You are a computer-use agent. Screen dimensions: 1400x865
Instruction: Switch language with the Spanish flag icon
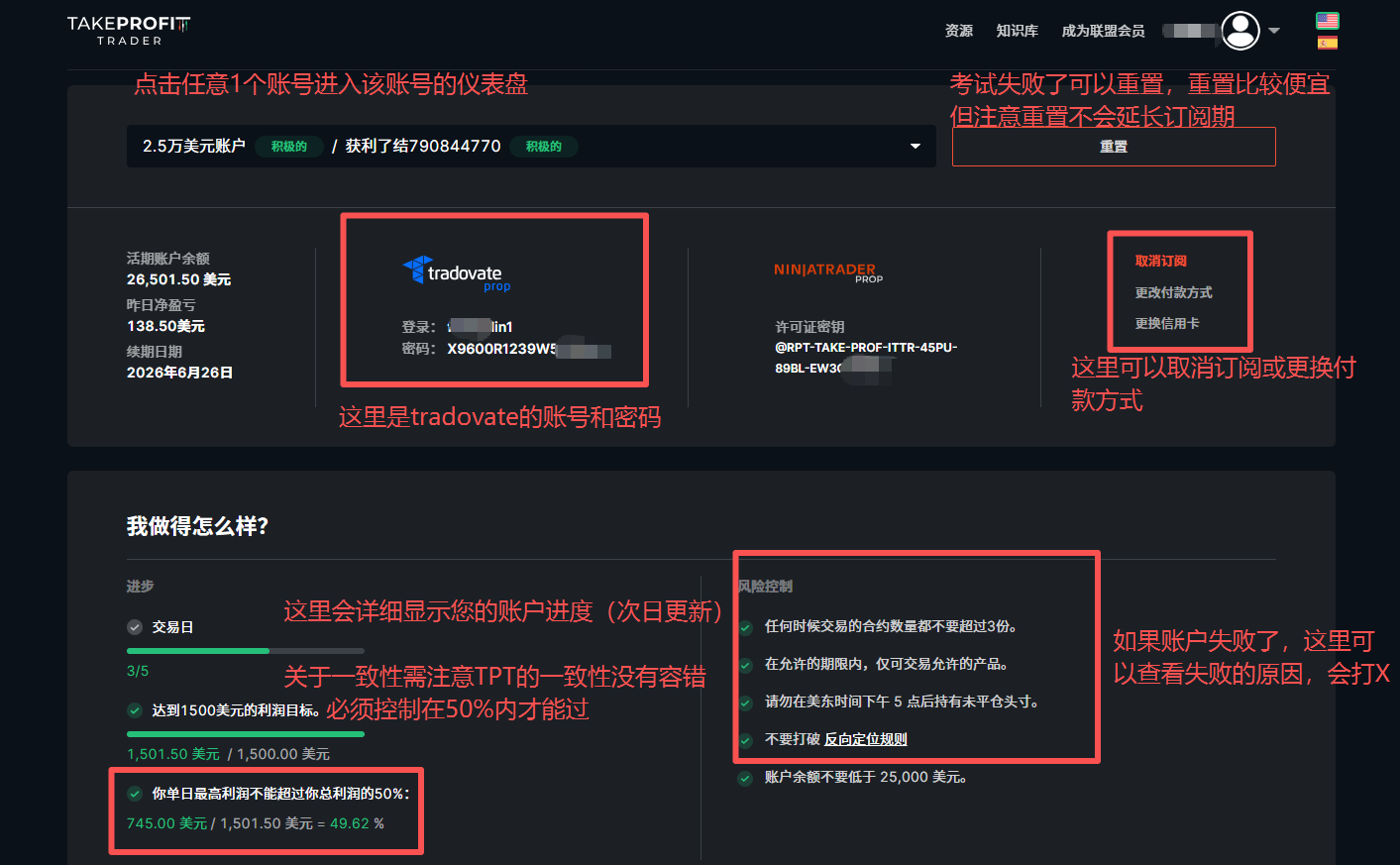click(1328, 43)
